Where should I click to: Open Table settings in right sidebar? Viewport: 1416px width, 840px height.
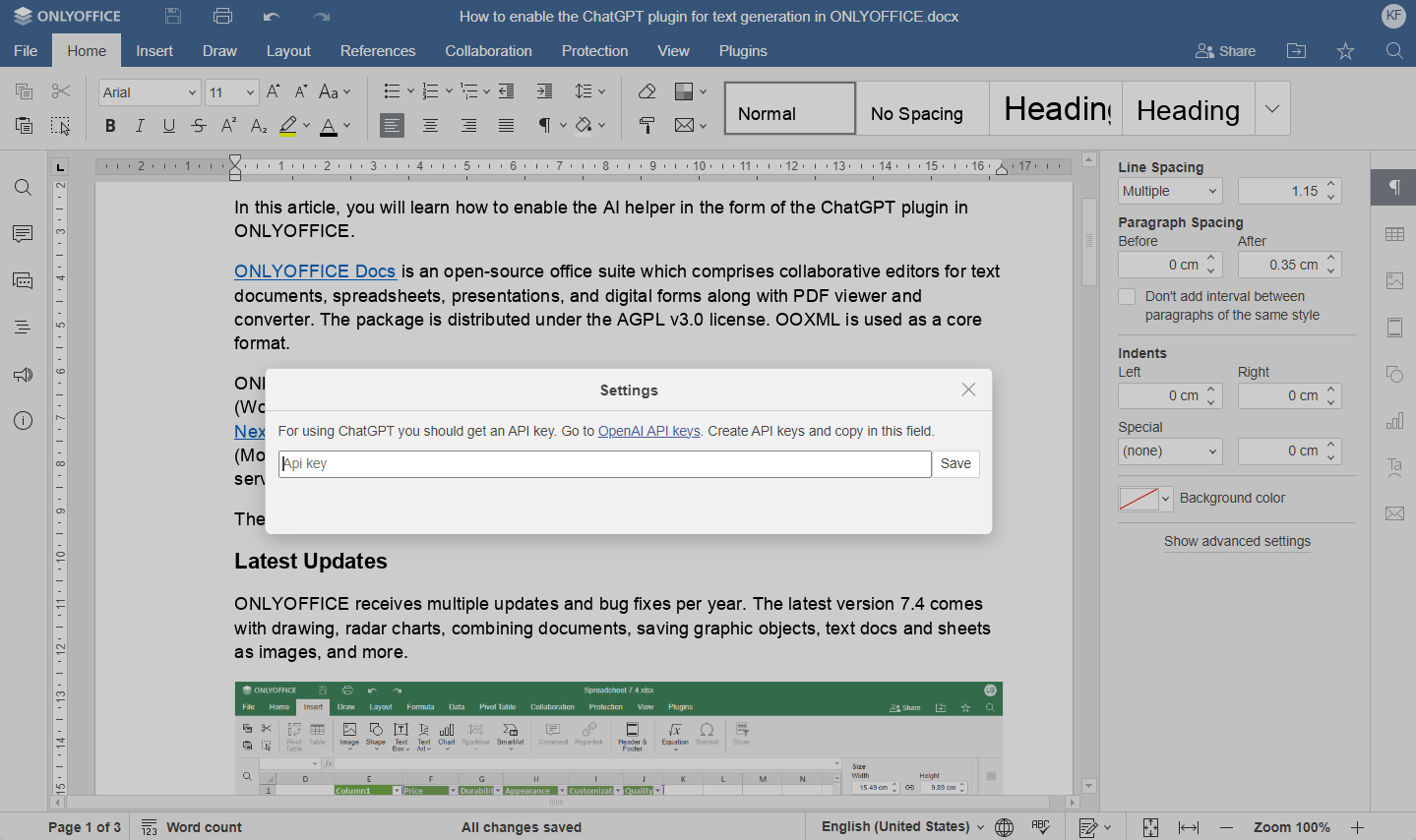click(1394, 234)
